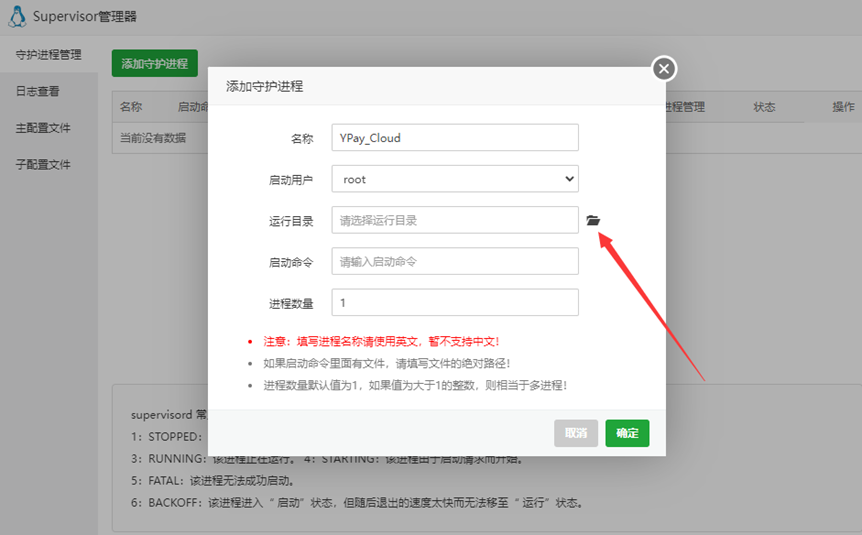Click the 运行目录 input field
This screenshot has height=535, width=862.
pyautogui.click(x=455, y=220)
